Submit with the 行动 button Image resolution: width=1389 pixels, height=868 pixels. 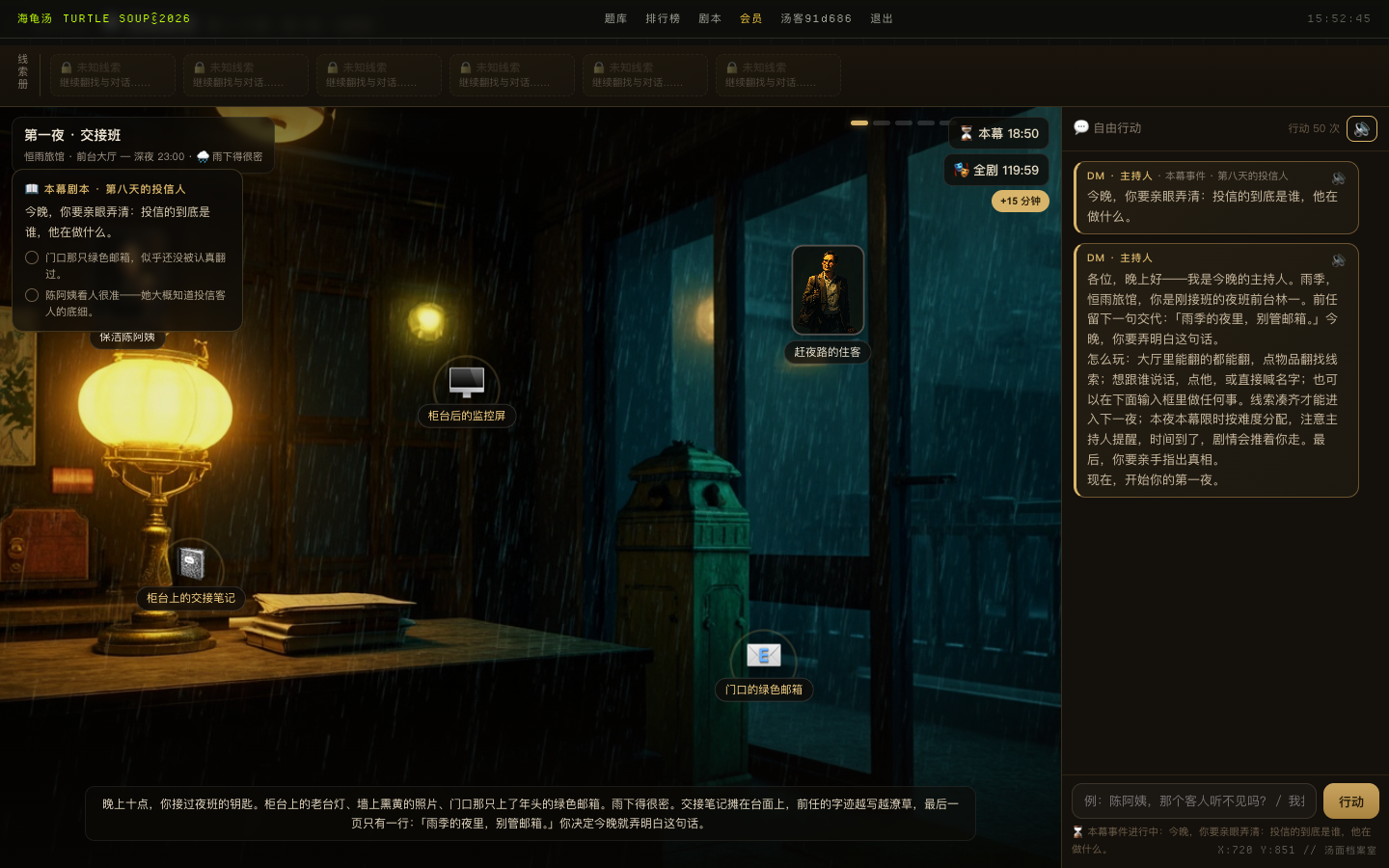coord(1351,801)
